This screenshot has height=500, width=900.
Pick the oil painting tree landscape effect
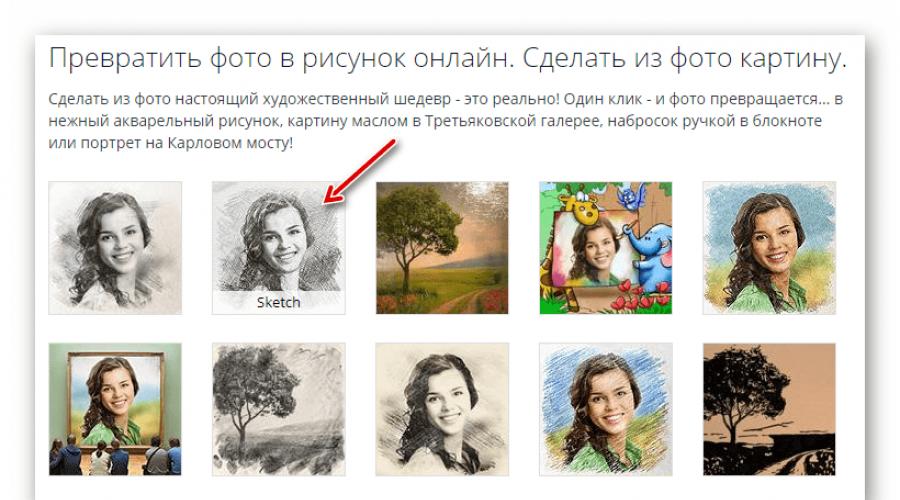442,248
